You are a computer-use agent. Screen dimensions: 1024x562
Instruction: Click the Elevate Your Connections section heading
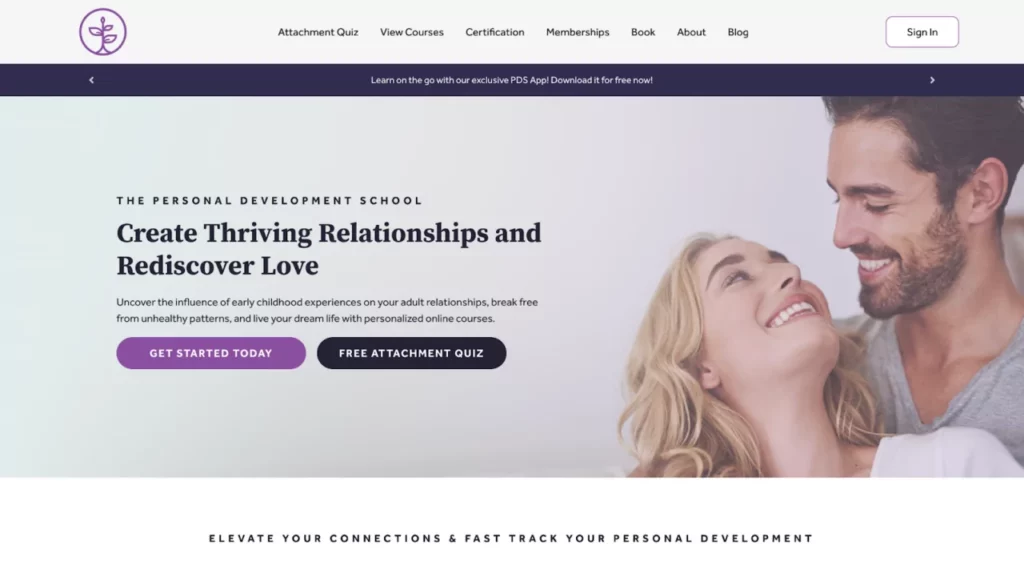tap(511, 539)
